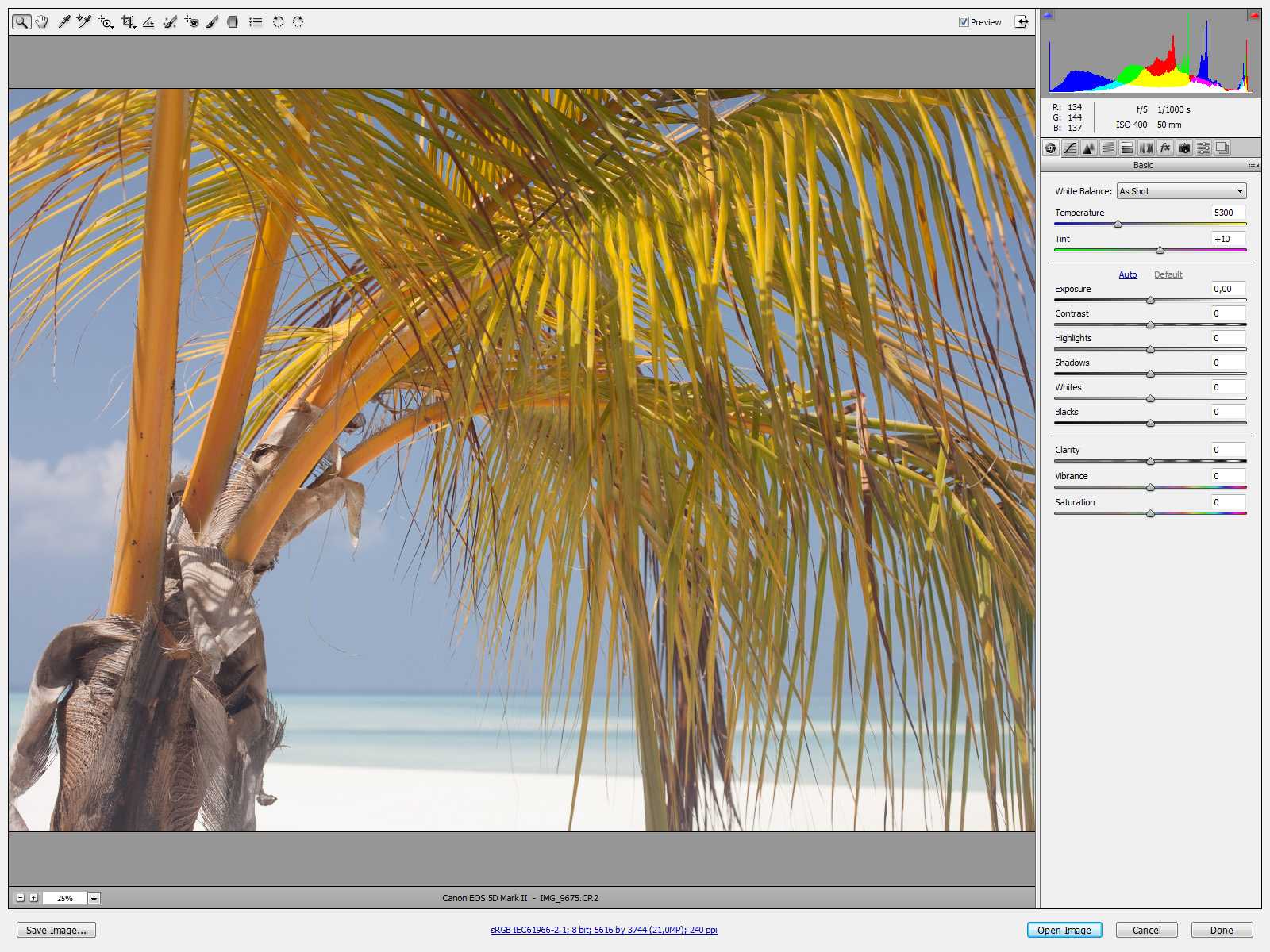1270x952 pixels.
Task: Select the Crop tool
Action: 128,22
